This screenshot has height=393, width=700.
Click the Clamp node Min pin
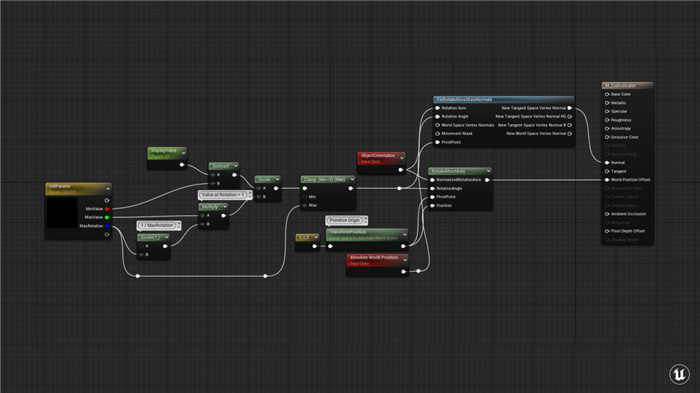point(305,196)
